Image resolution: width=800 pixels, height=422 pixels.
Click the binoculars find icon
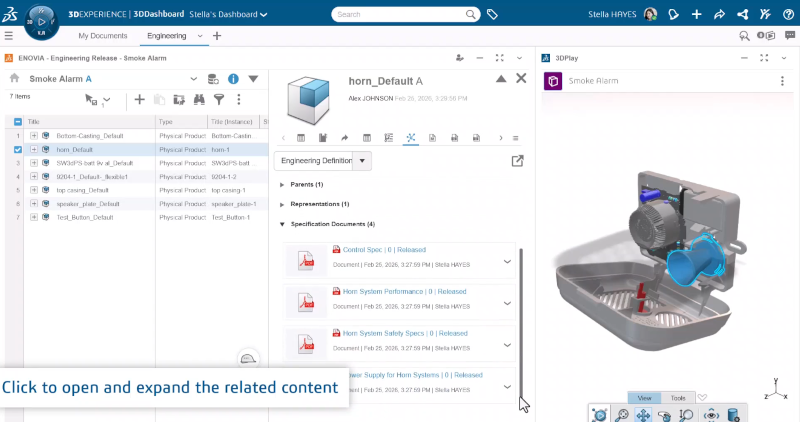coord(199,100)
